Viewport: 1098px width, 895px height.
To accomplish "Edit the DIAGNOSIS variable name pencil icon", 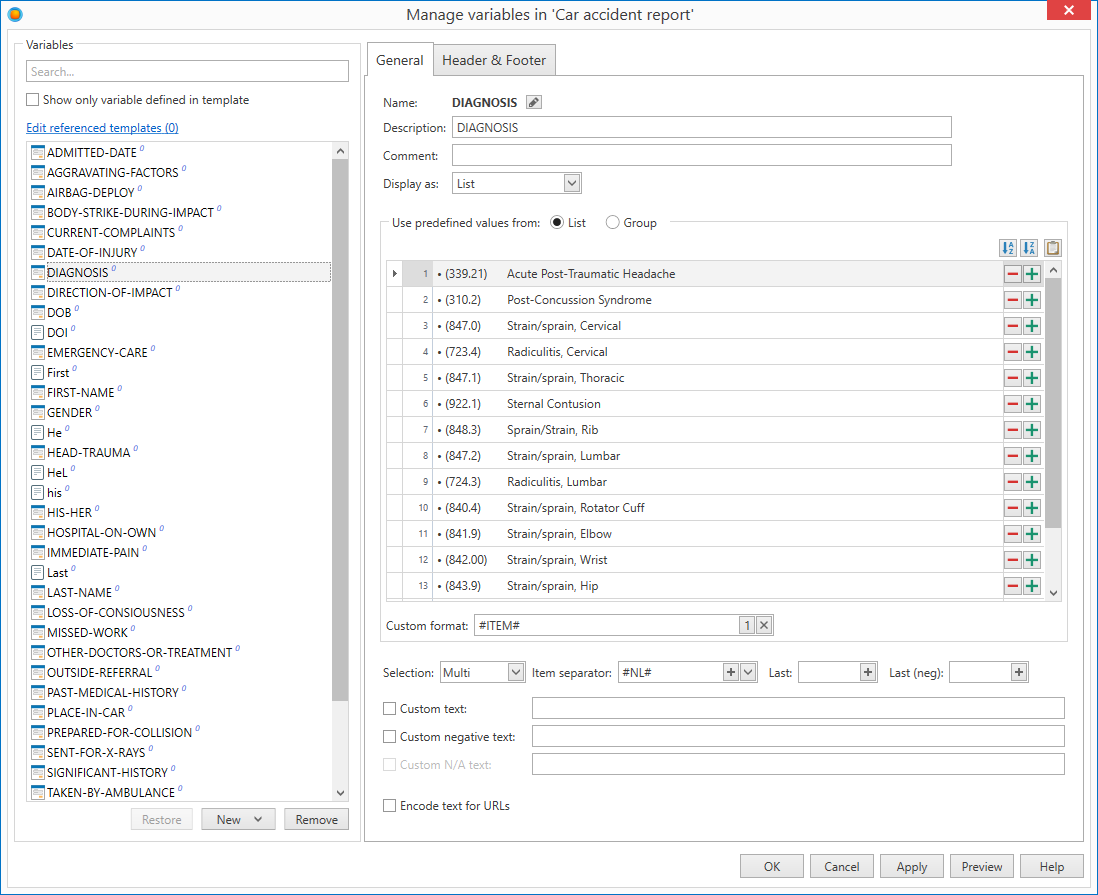I will pos(534,102).
